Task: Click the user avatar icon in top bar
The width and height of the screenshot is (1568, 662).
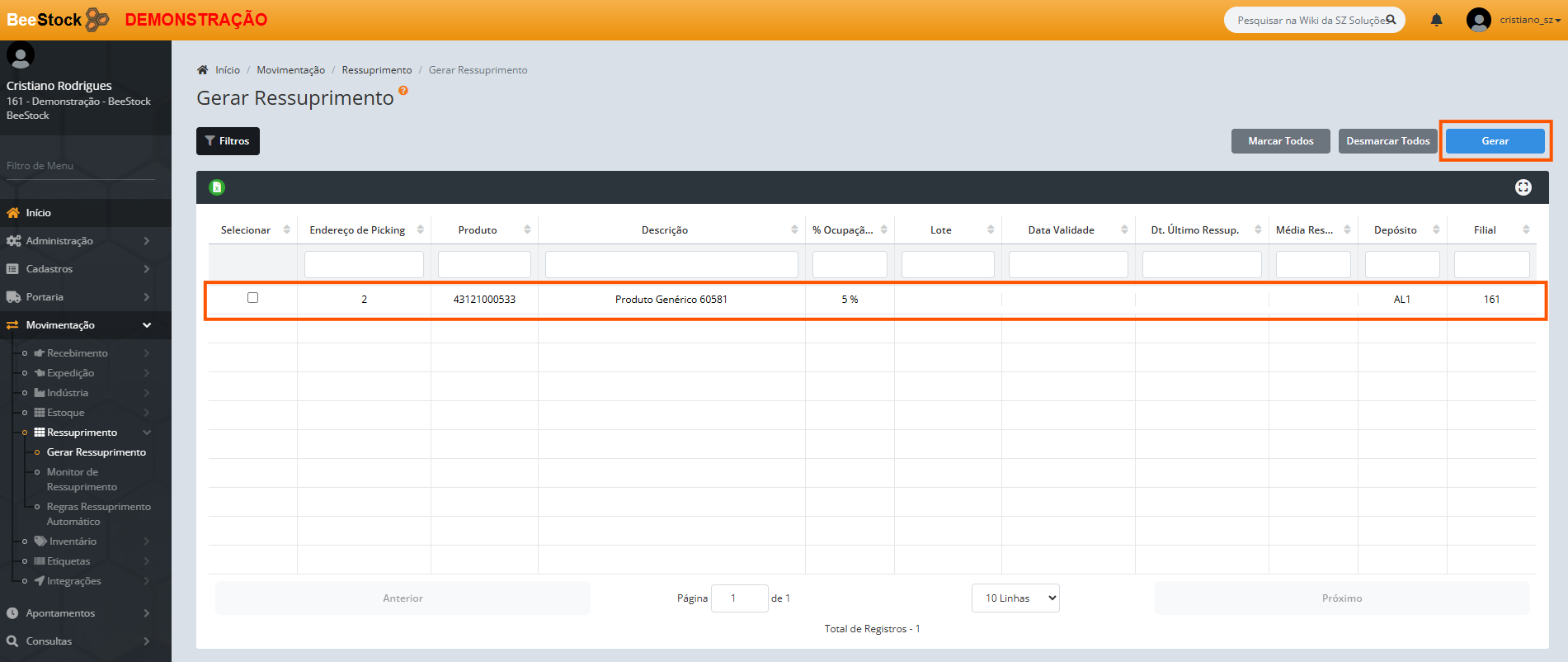Action: point(1478,20)
